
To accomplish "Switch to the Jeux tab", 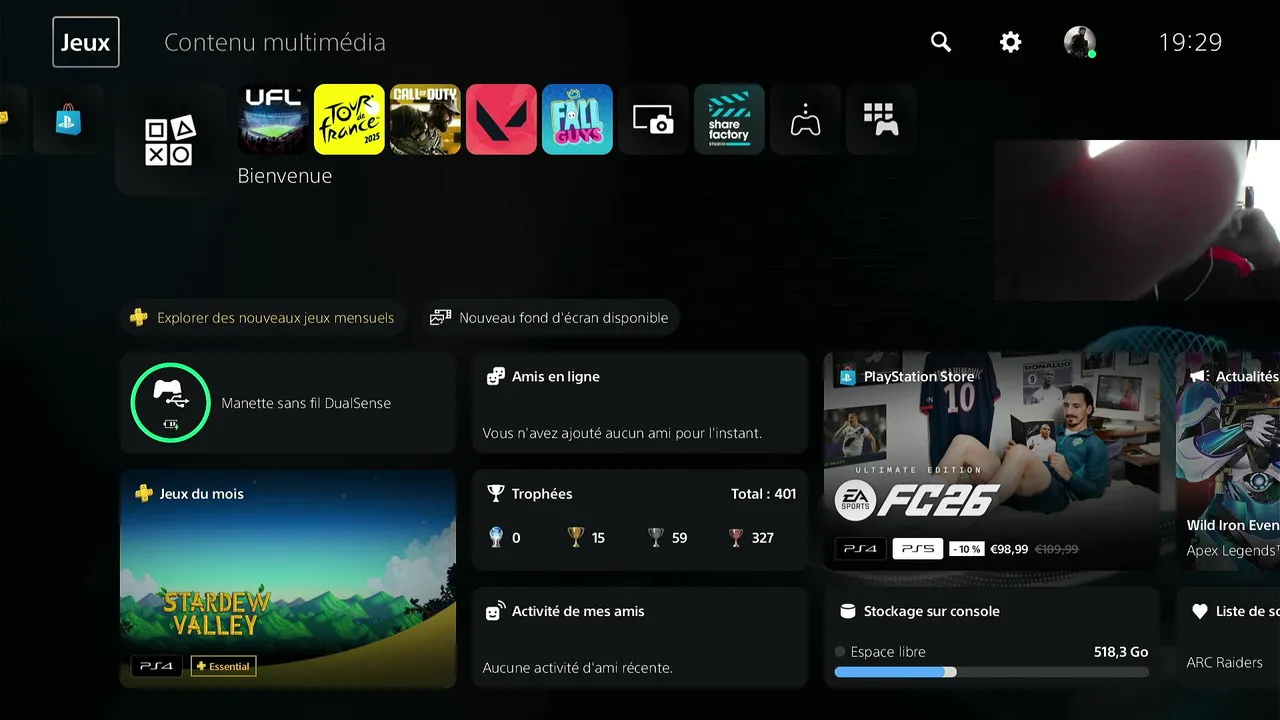I will tap(86, 42).
